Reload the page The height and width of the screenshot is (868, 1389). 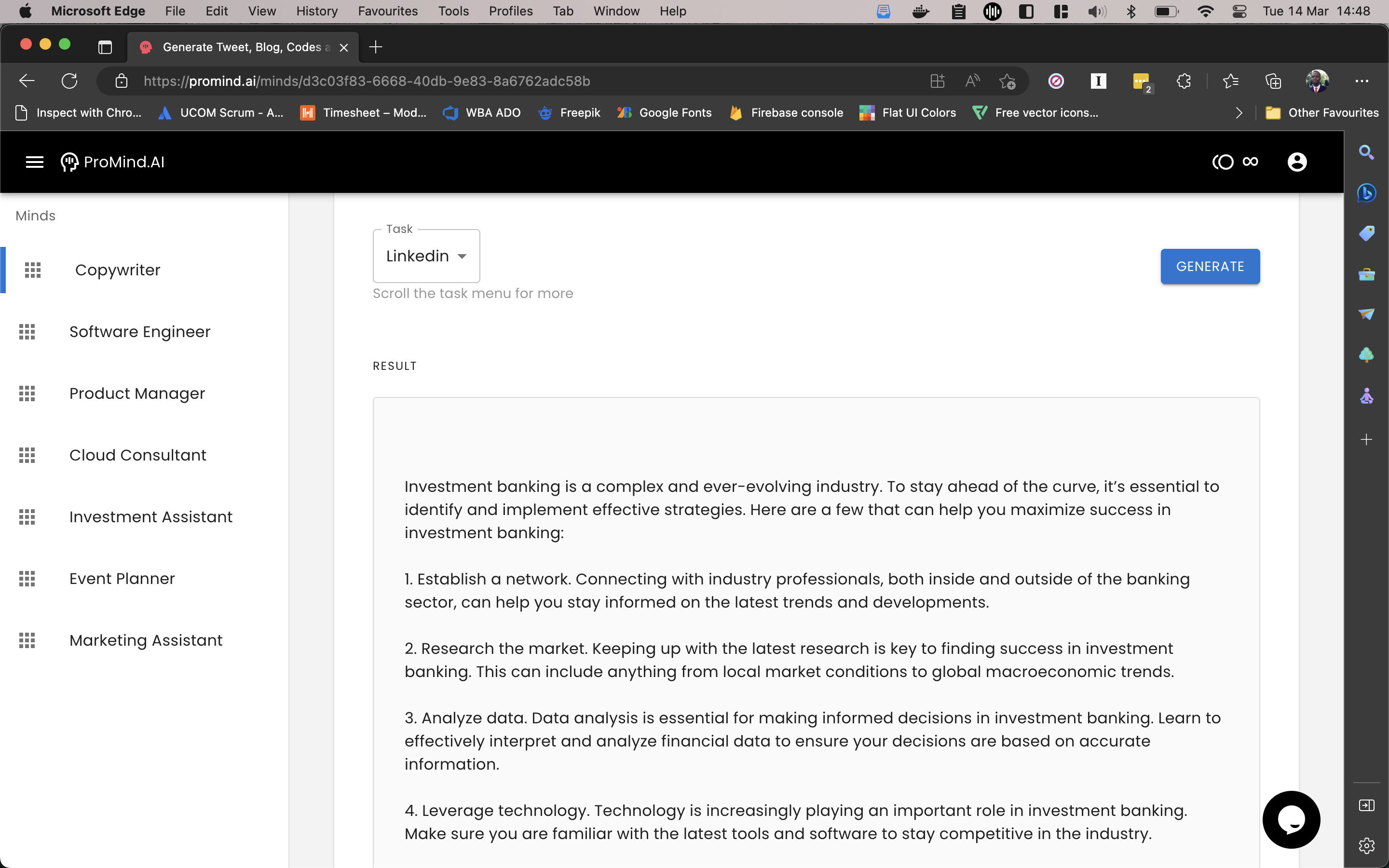click(x=69, y=81)
